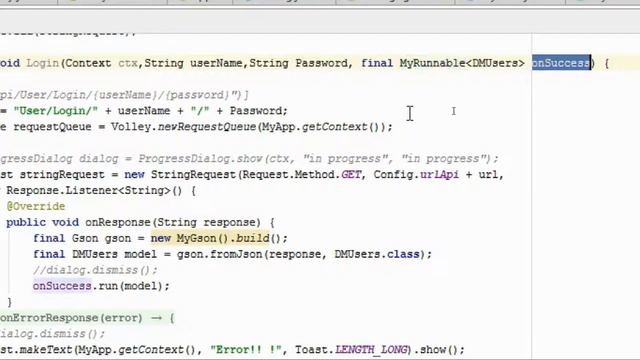
Task: Click Response.Listener<String>() text
Action: tap(94, 191)
